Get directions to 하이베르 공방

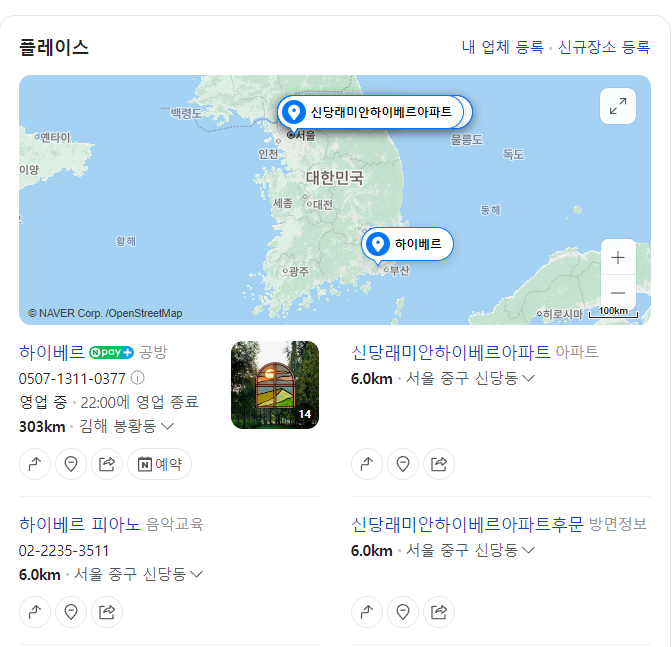(x=35, y=464)
